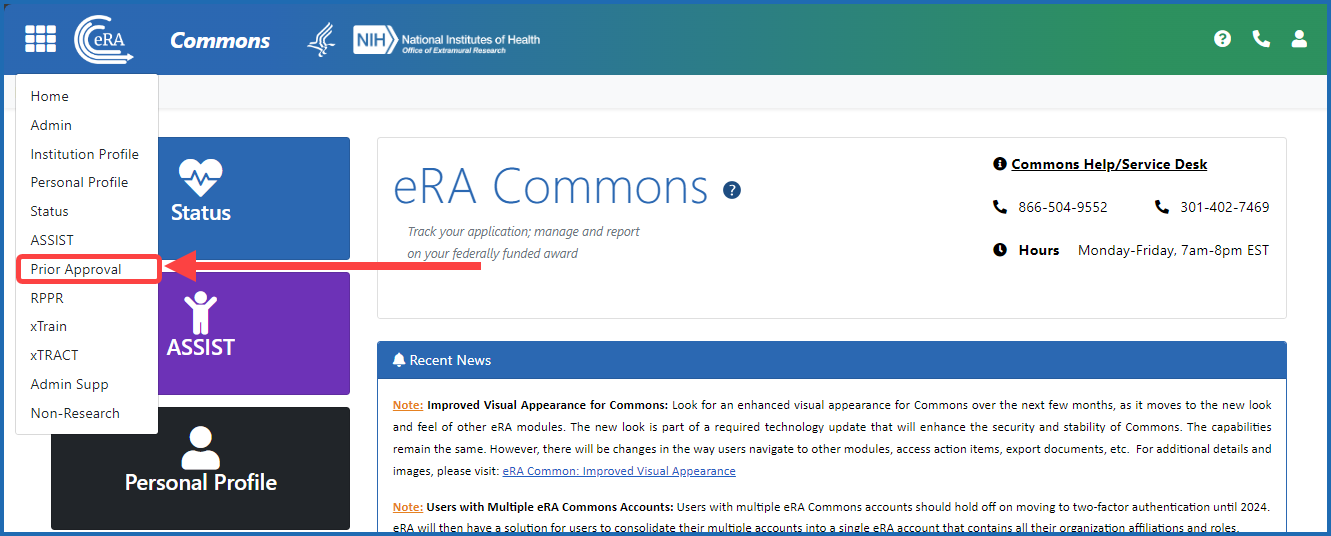Click the Users with Multiple eRA Commons Accounts heading

click(x=550, y=507)
